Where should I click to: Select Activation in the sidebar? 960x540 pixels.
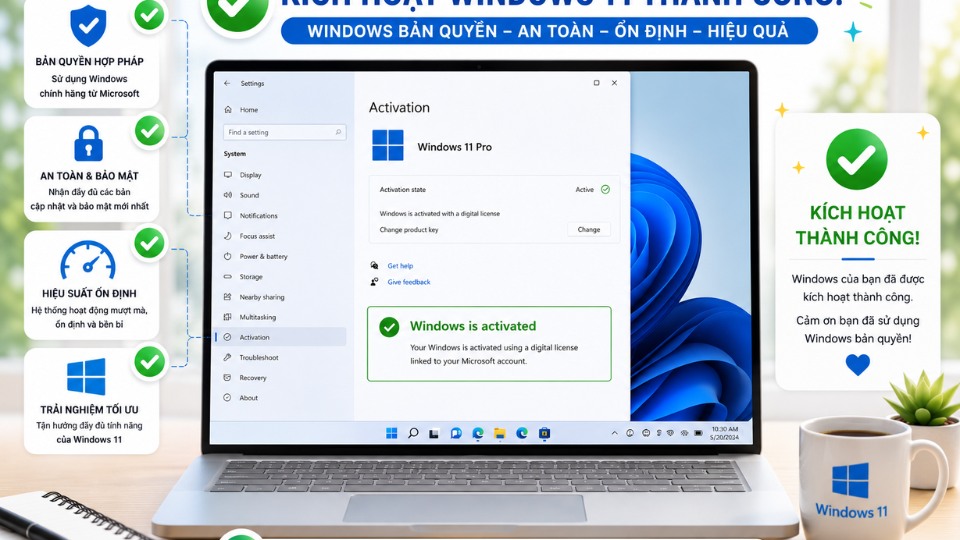[x=281, y=337]
